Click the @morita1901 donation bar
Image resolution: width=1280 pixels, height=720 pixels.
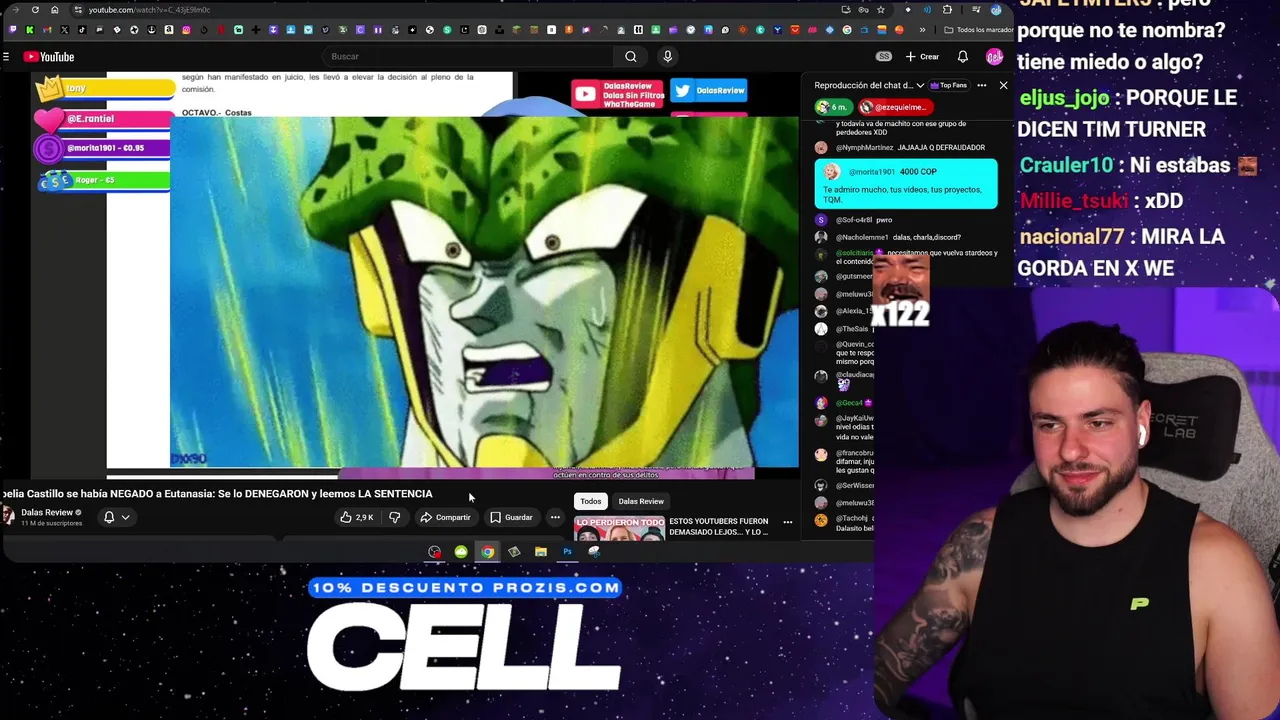pyautogui.click(x=103, y=149)
